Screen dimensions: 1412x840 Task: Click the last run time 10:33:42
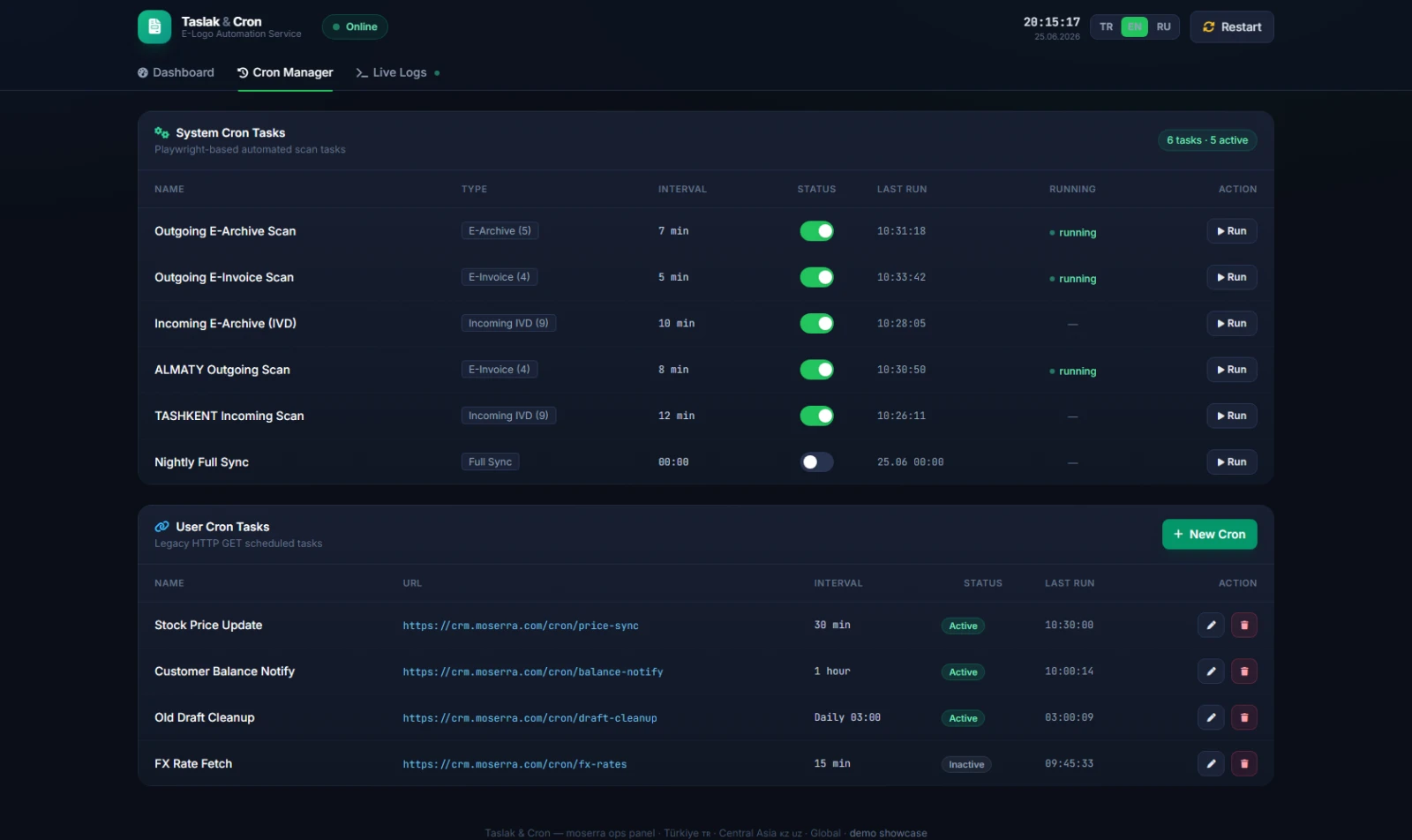coord(901,277)
